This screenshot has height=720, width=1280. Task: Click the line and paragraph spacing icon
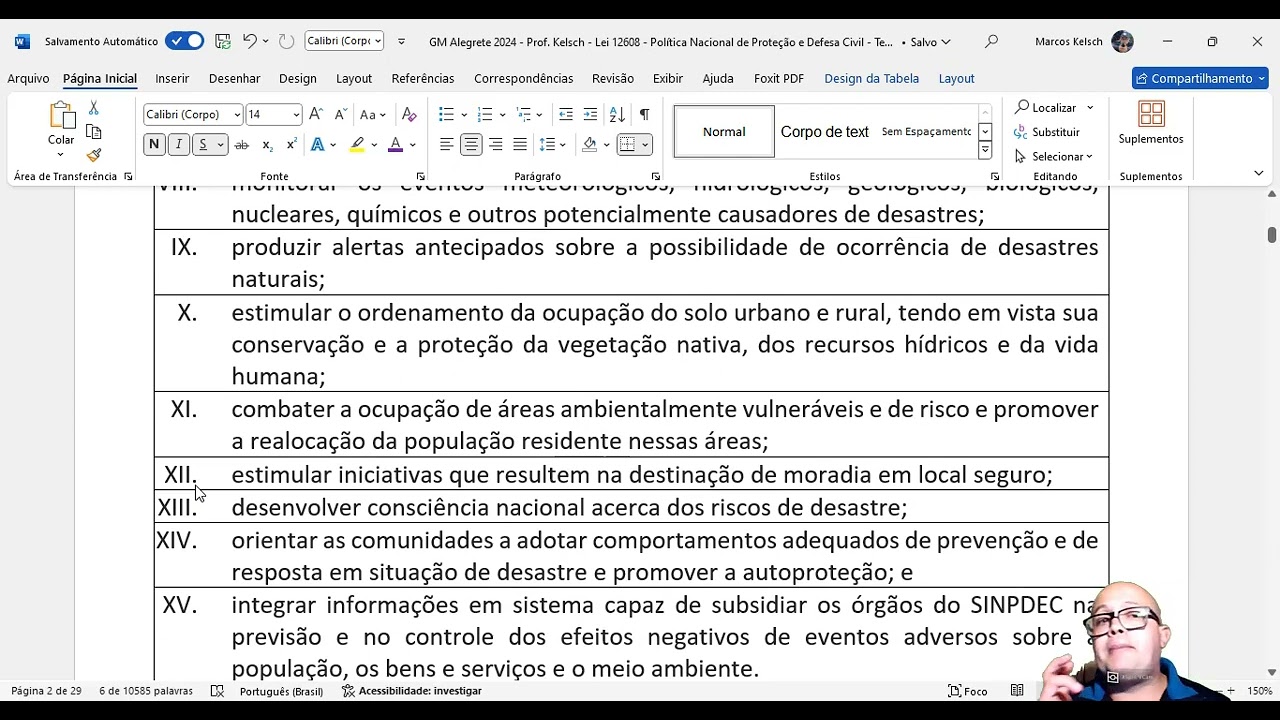click(547, 145)
